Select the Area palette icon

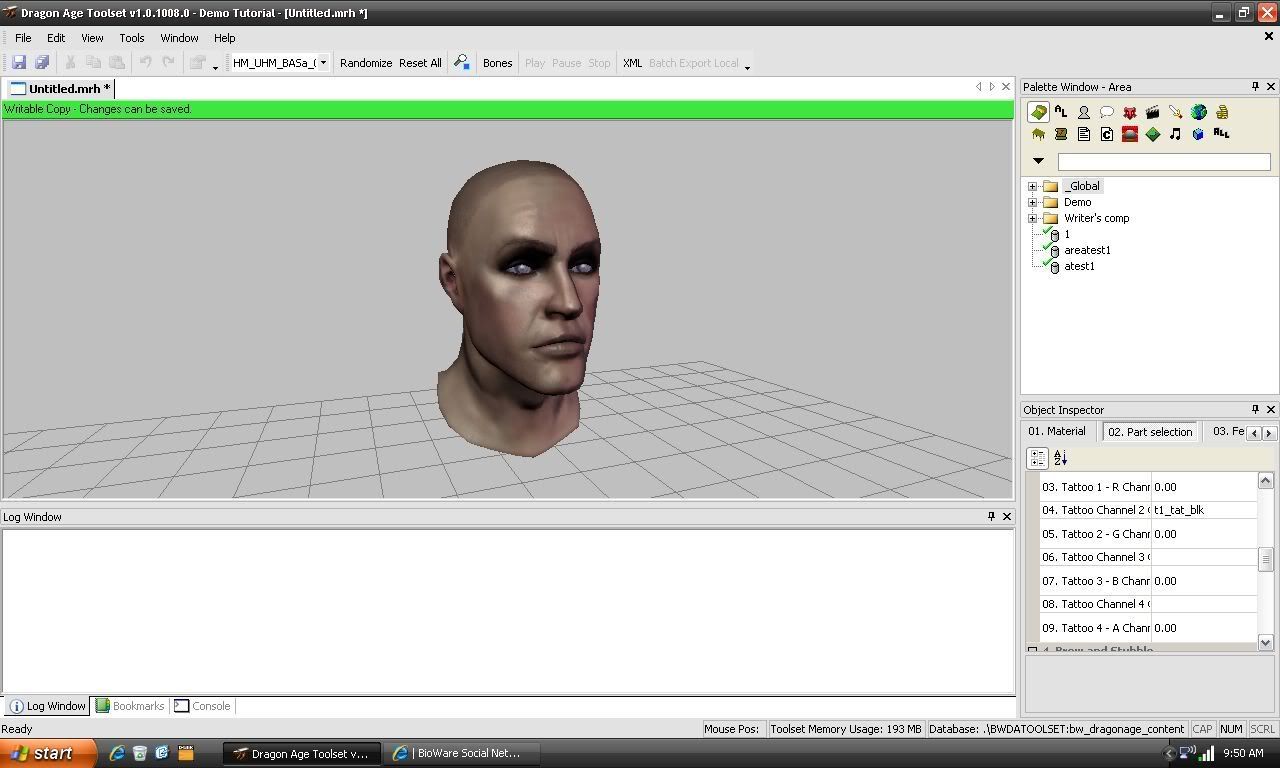(x=1038, y=112)
